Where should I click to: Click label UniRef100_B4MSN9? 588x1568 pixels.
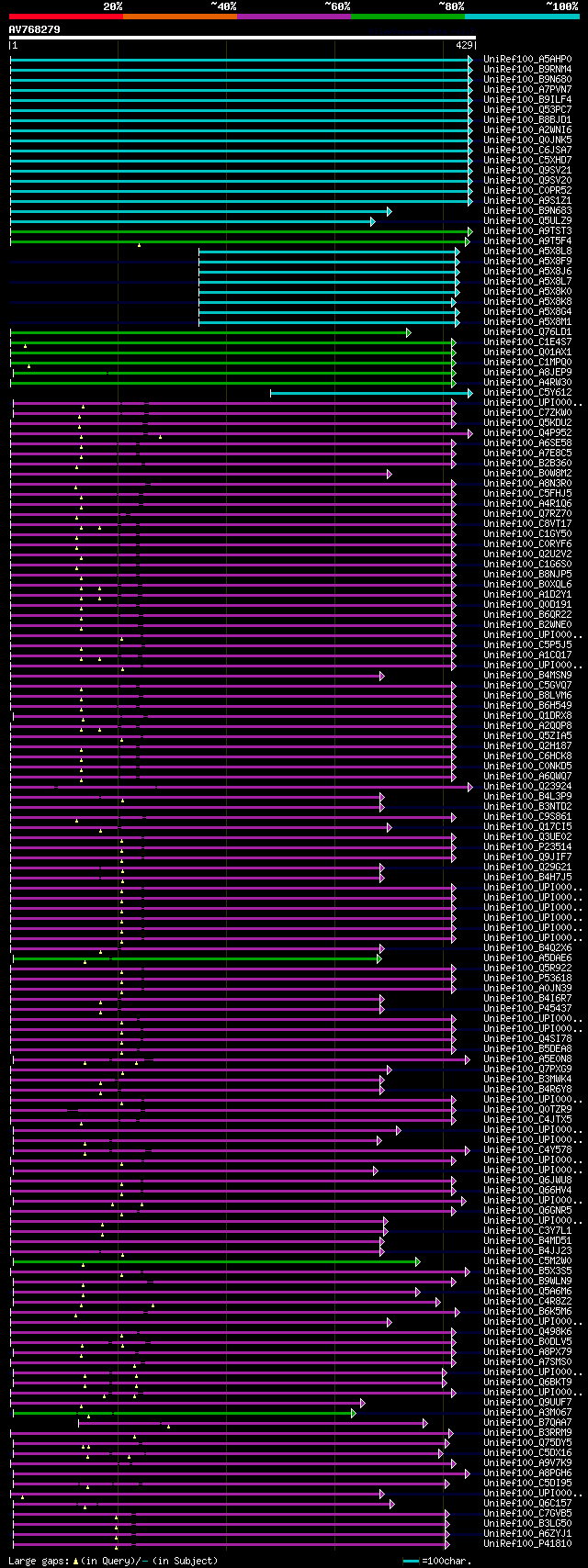point(527,676)
